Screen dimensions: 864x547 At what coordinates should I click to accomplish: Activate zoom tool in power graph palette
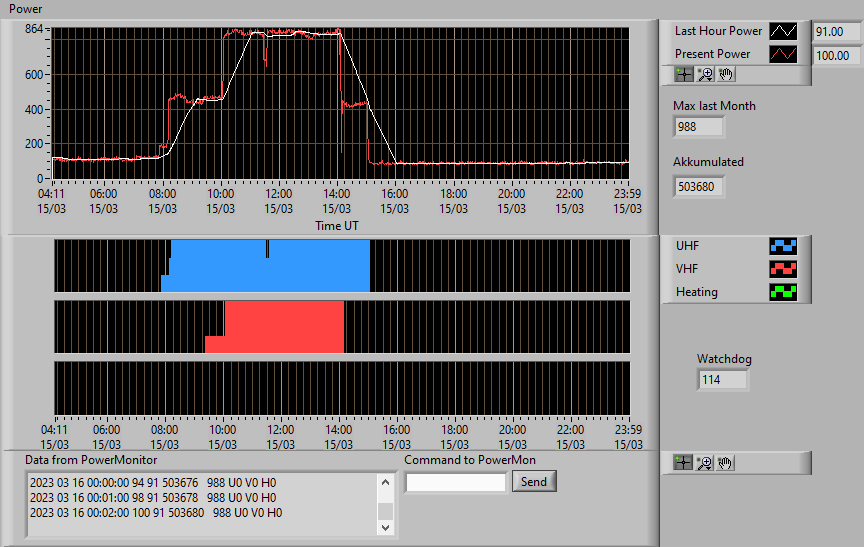pos(705,74)
